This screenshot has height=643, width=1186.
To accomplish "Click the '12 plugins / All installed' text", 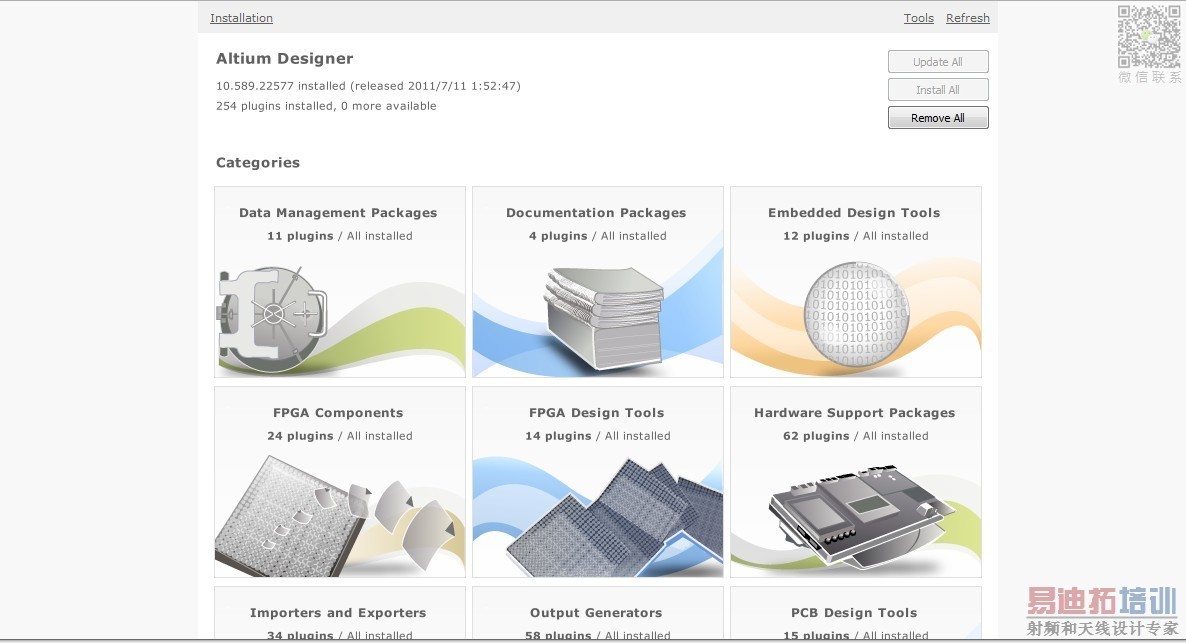I will pyautogui.click(x=855, y=236).
